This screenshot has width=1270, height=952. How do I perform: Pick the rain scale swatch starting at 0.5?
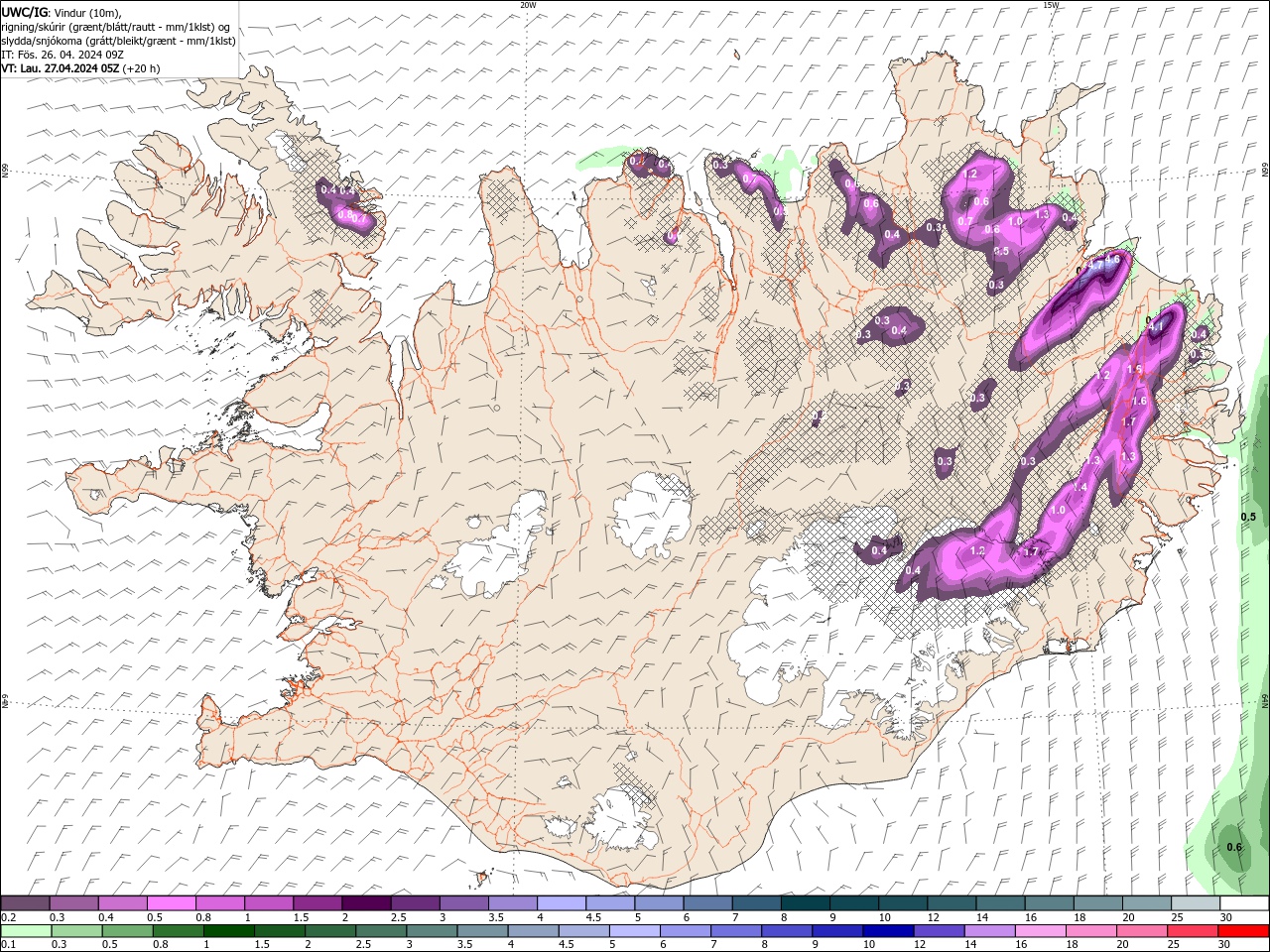point(127,931)
